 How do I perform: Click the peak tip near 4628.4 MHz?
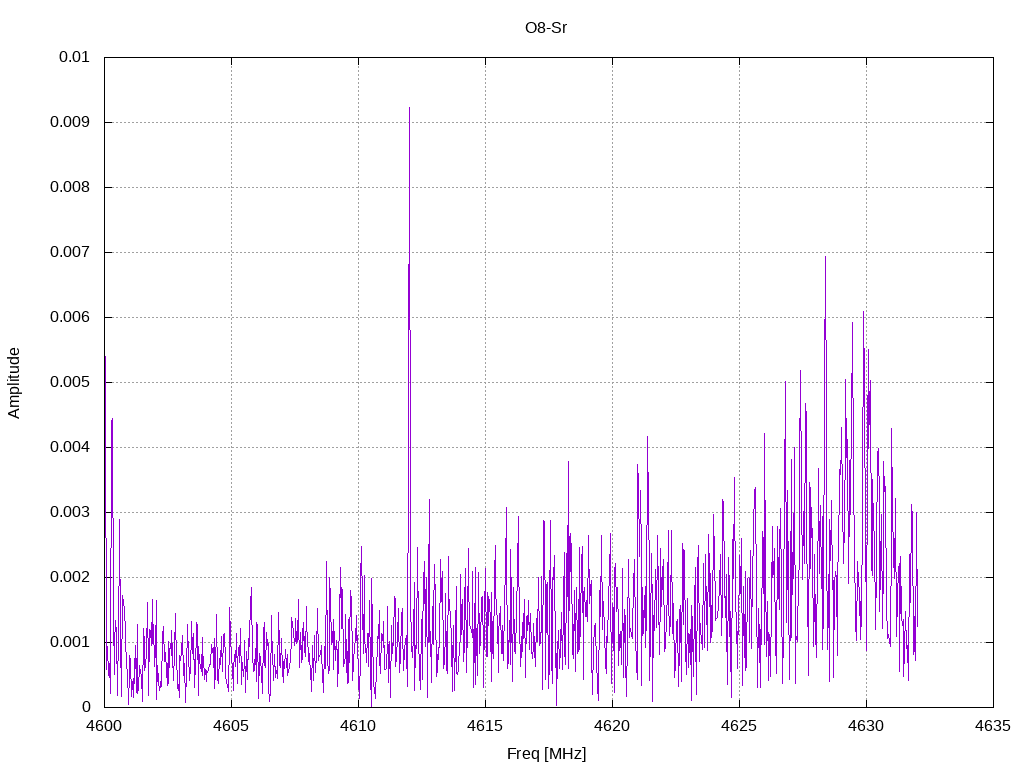click(825, 257)
